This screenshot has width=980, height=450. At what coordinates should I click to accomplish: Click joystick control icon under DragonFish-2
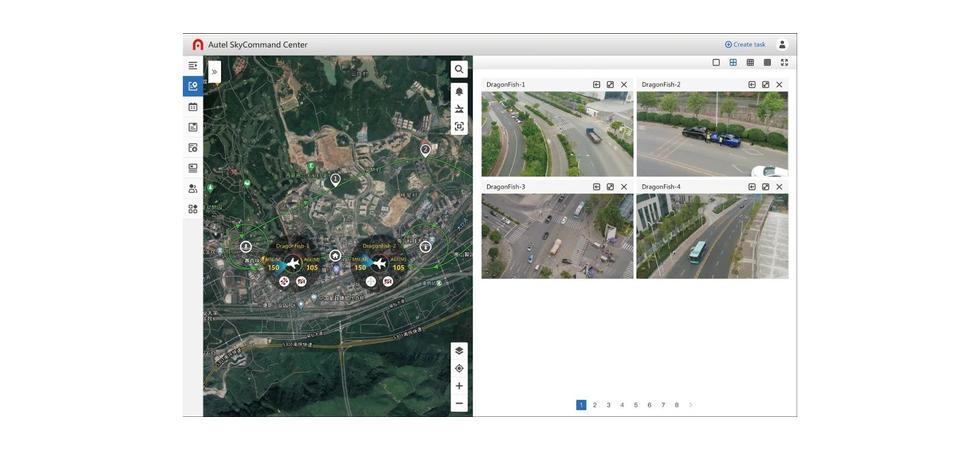coord(371,282)
